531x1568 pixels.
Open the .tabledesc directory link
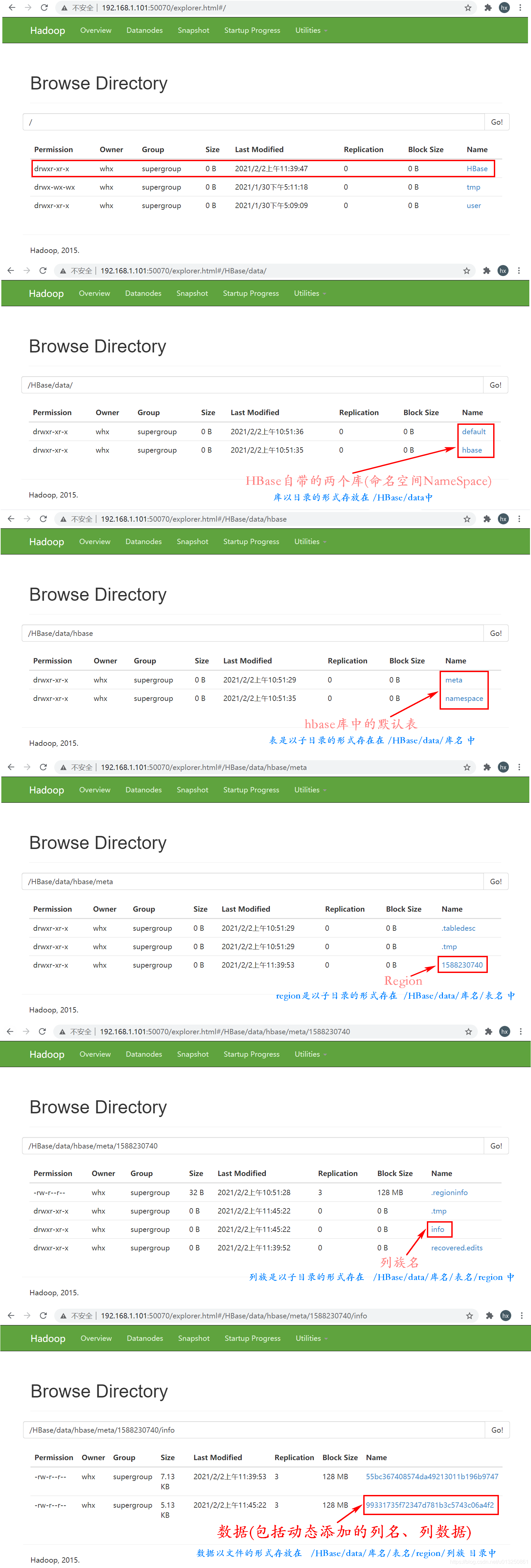pos(459,929)
